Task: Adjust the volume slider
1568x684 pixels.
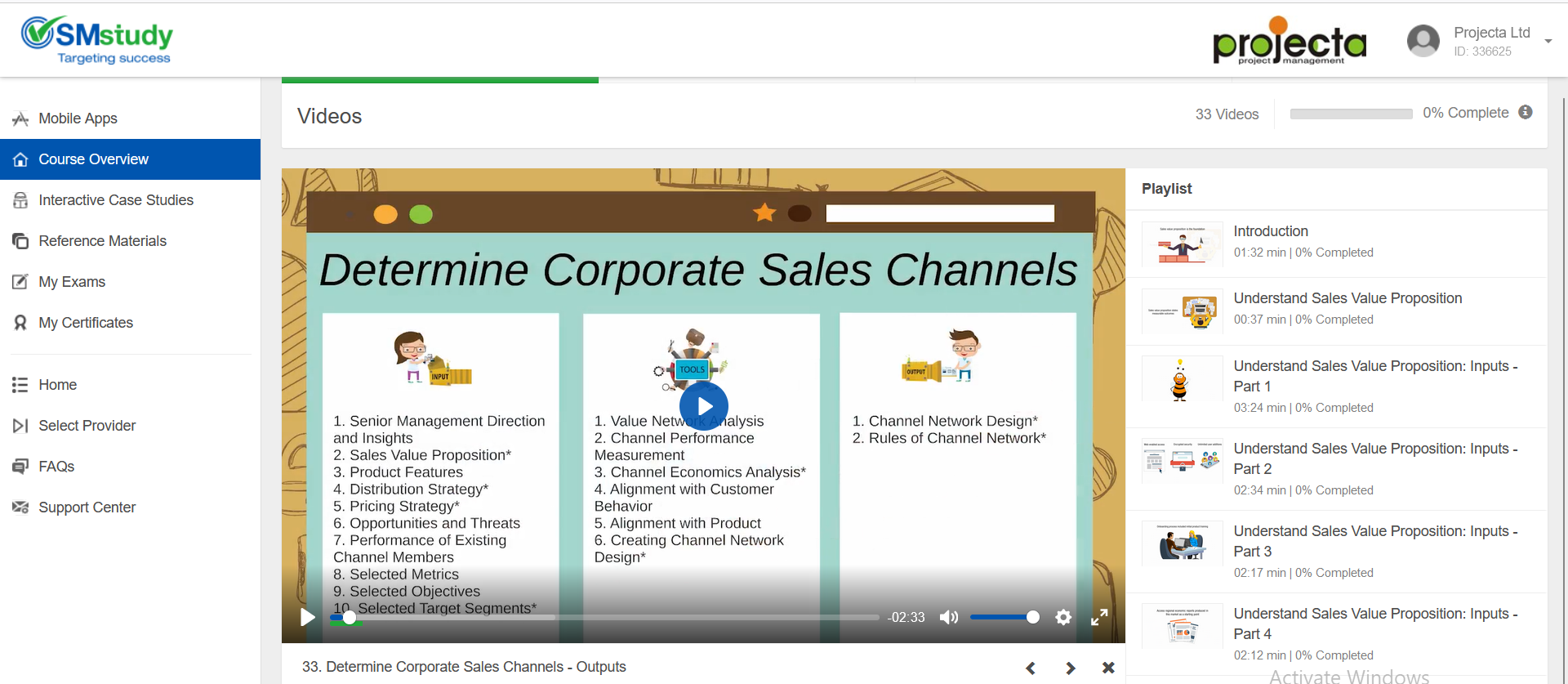Action: pos(1004,617)
